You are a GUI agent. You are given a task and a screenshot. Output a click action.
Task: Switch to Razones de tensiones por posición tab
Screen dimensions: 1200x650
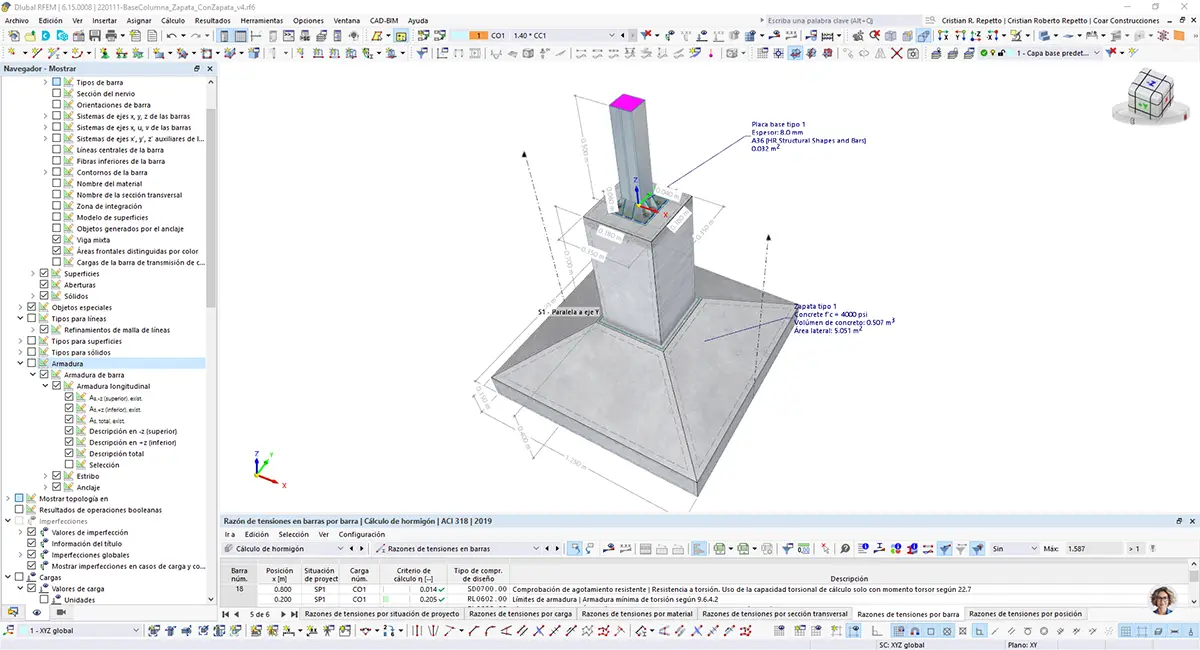(x=1025, y=613)
